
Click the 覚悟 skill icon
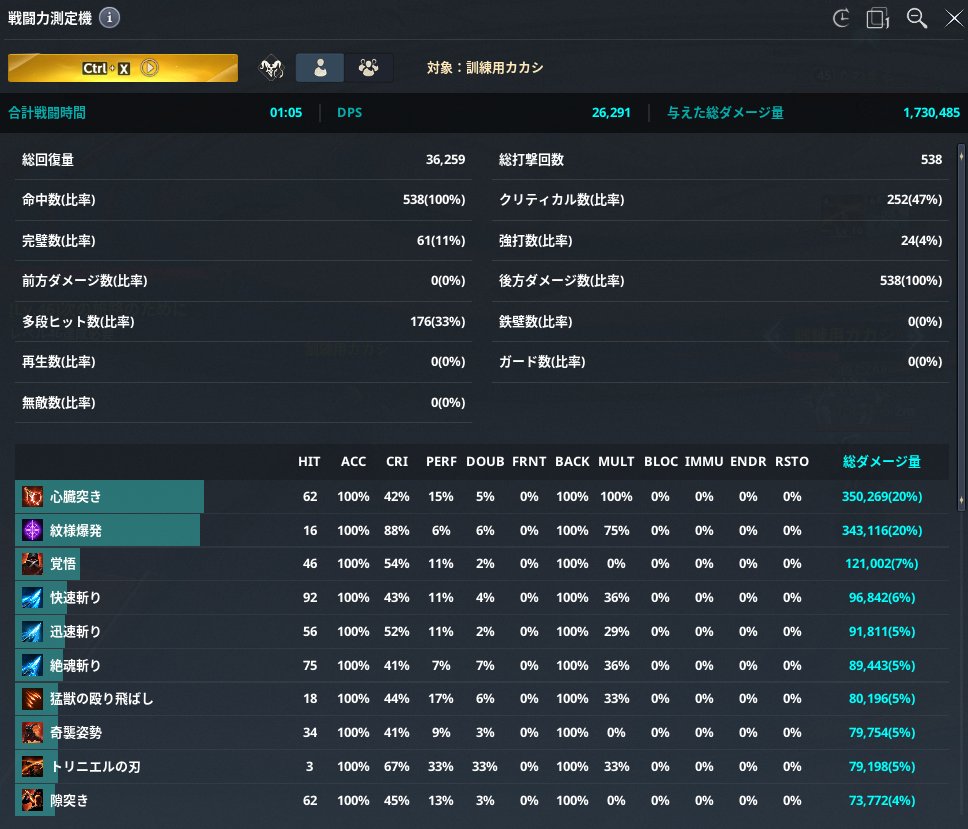coord(32,564)
